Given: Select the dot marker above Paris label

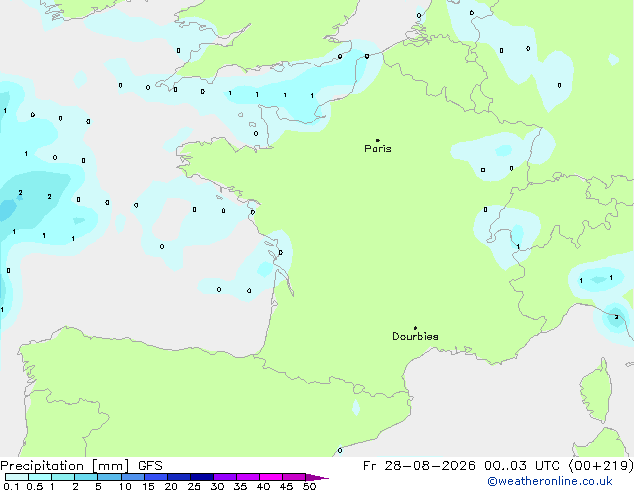Looking at the screenshot, I should click(378, 140).
